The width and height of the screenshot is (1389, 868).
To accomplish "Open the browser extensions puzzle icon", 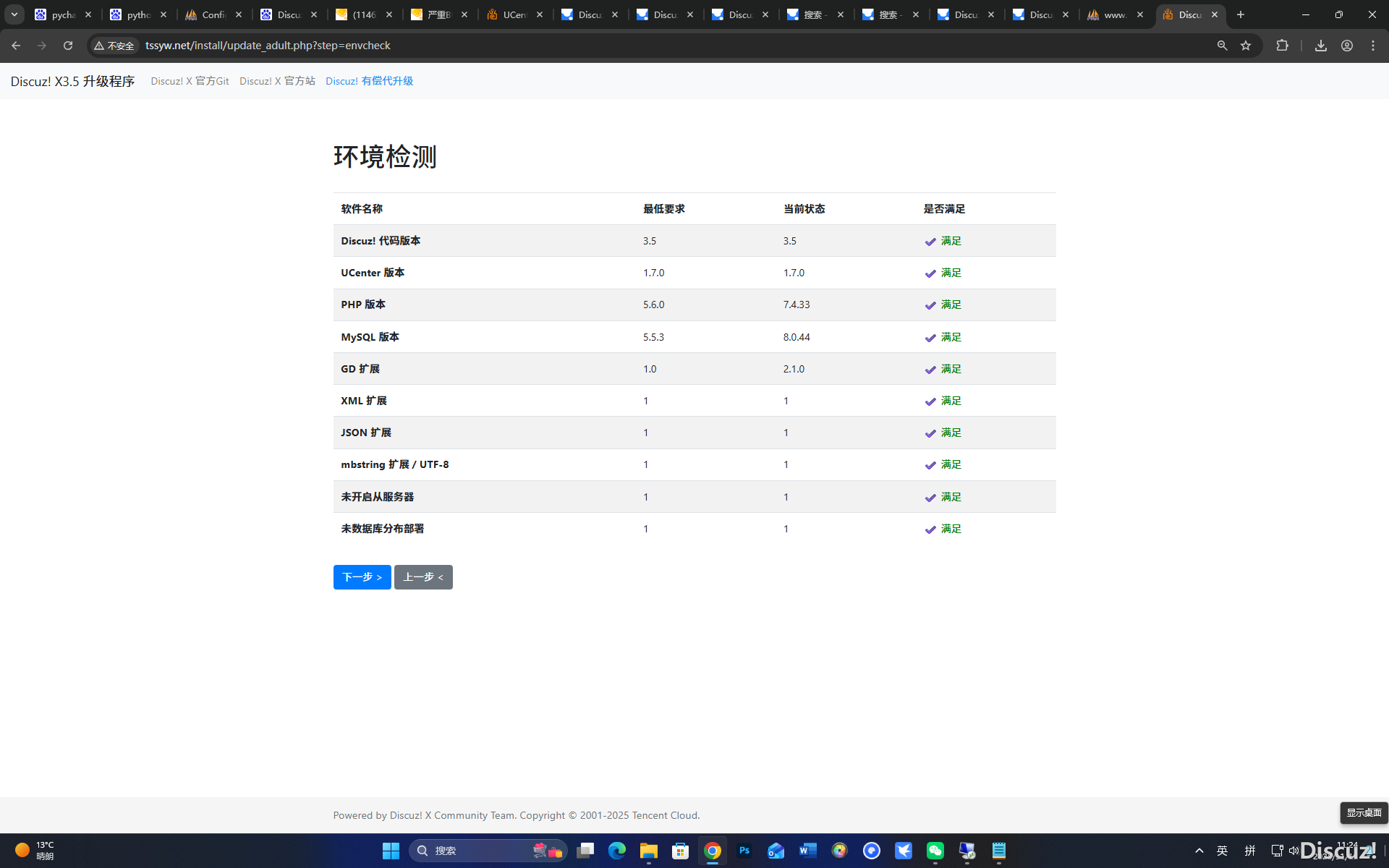I will 1282,45.
